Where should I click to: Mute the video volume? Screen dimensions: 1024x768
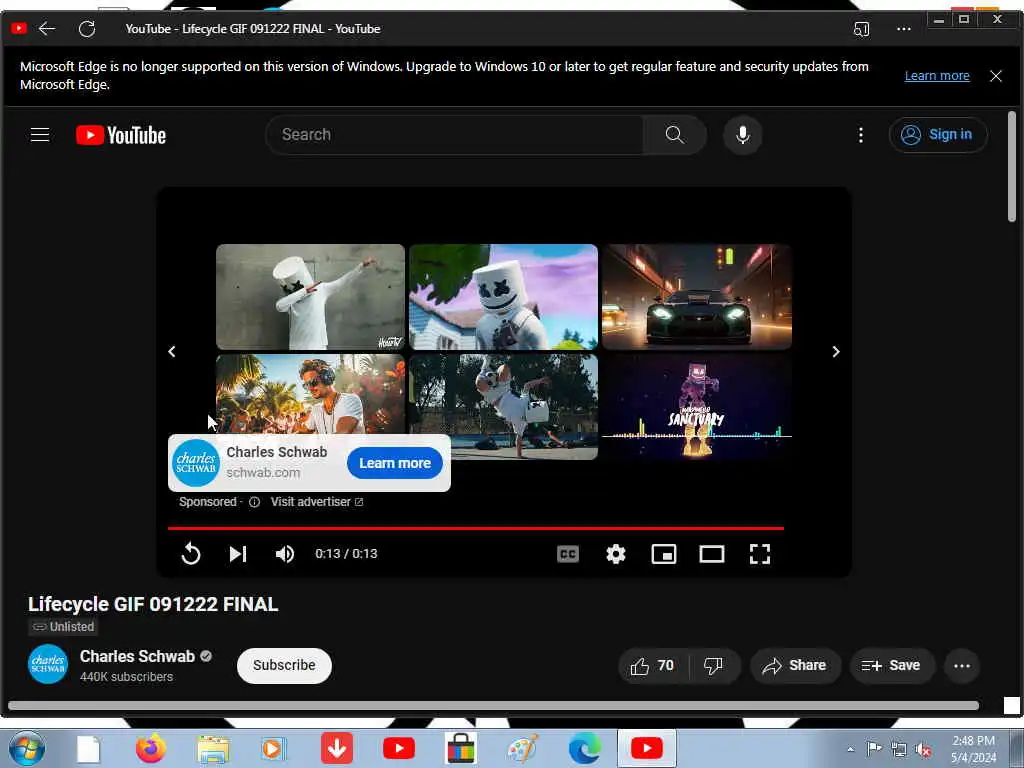[285, 554]
